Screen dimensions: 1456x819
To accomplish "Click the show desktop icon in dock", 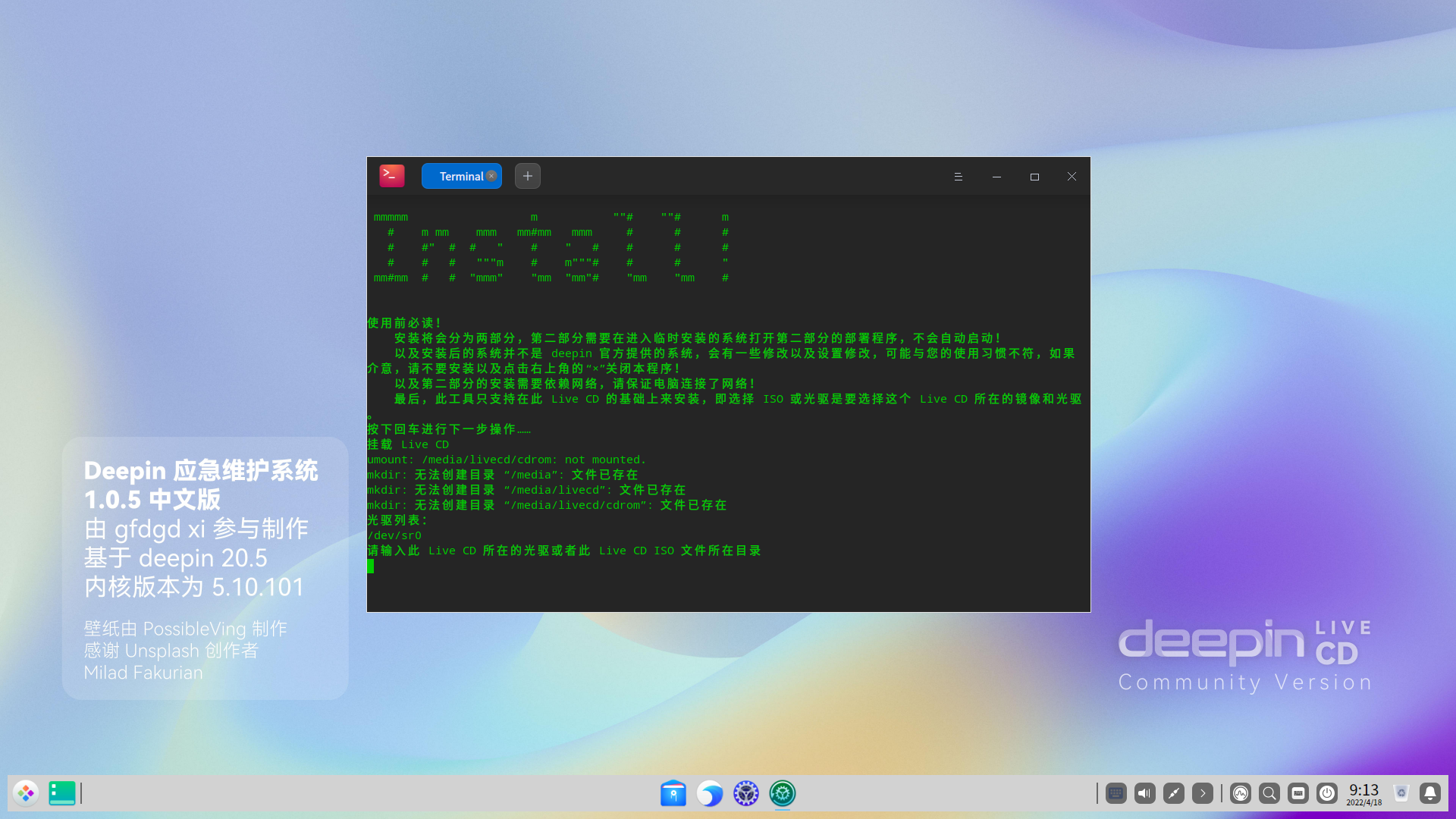I will click(62, 793).
